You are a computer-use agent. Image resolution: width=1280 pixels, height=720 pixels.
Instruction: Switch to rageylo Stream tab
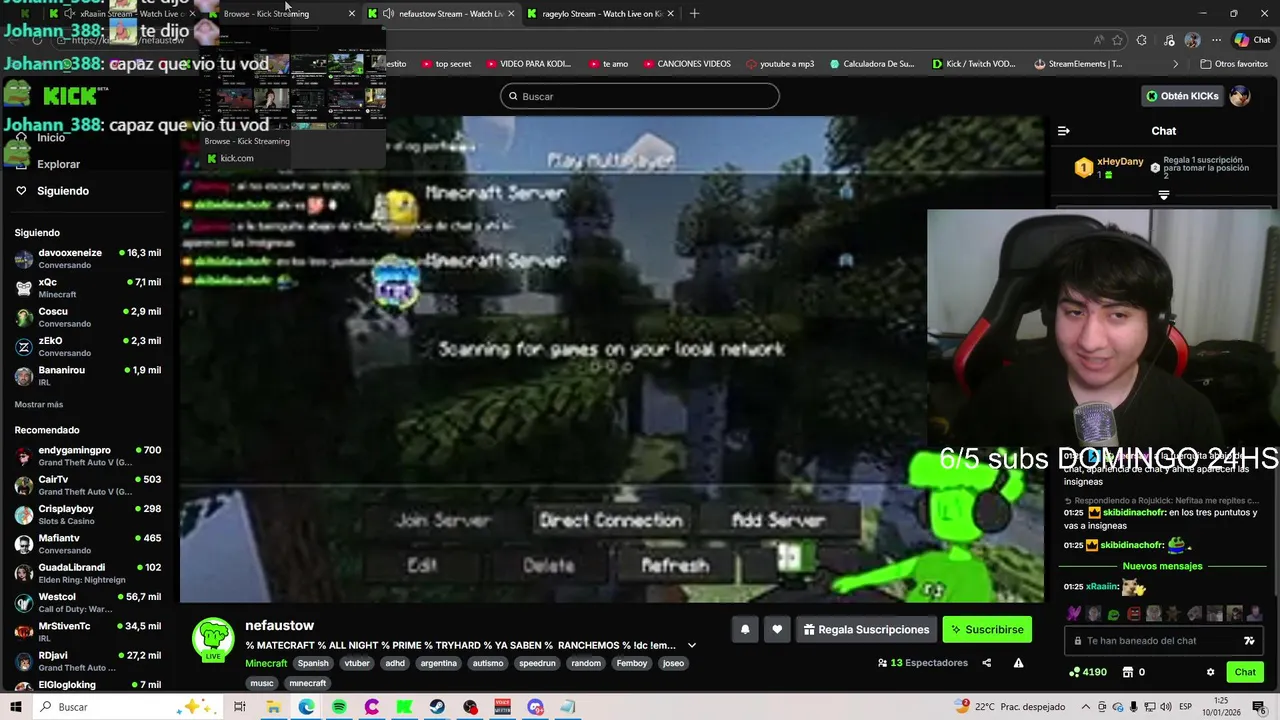coord(600,14)
